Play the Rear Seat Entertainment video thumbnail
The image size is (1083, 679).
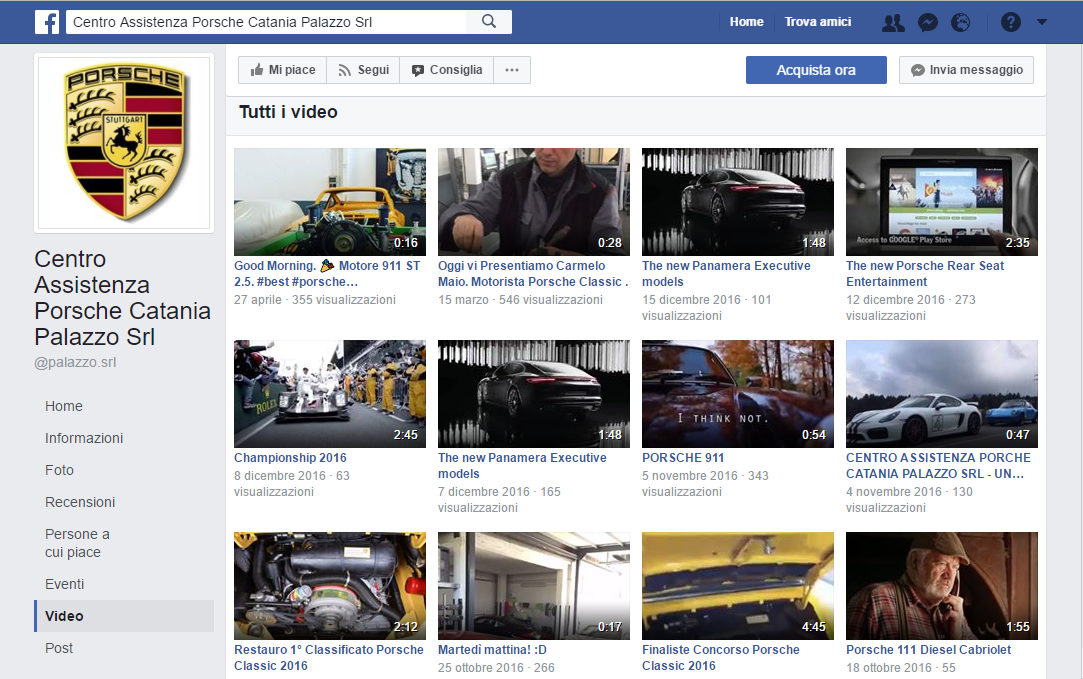click(942, 202)
